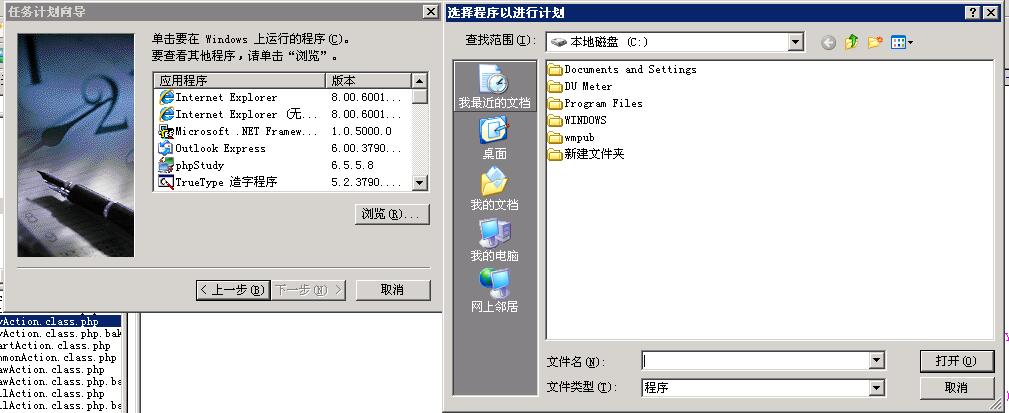Screen dimensions: 1009x413
Task: Click the help question mark button
Action: [973, 12]
